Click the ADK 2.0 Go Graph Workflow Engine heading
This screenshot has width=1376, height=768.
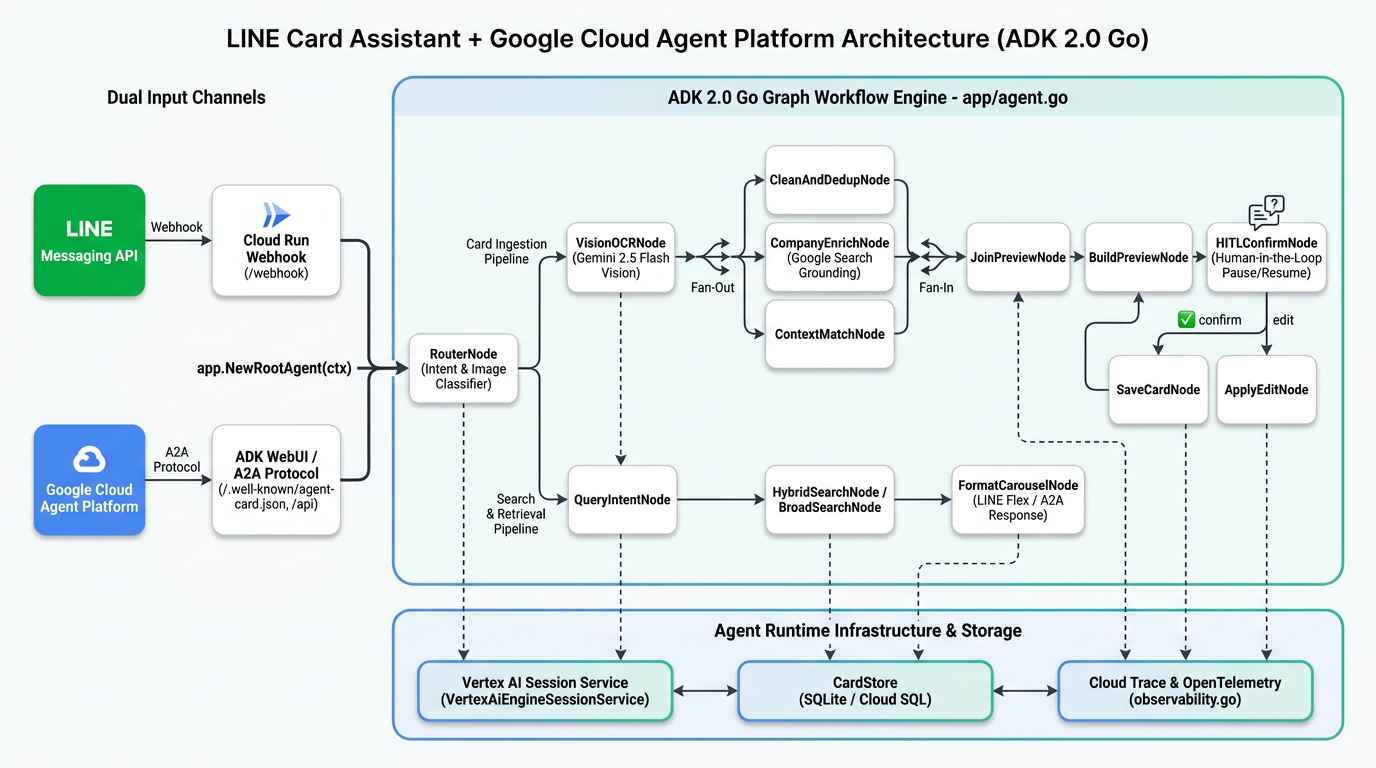(868, 100)
